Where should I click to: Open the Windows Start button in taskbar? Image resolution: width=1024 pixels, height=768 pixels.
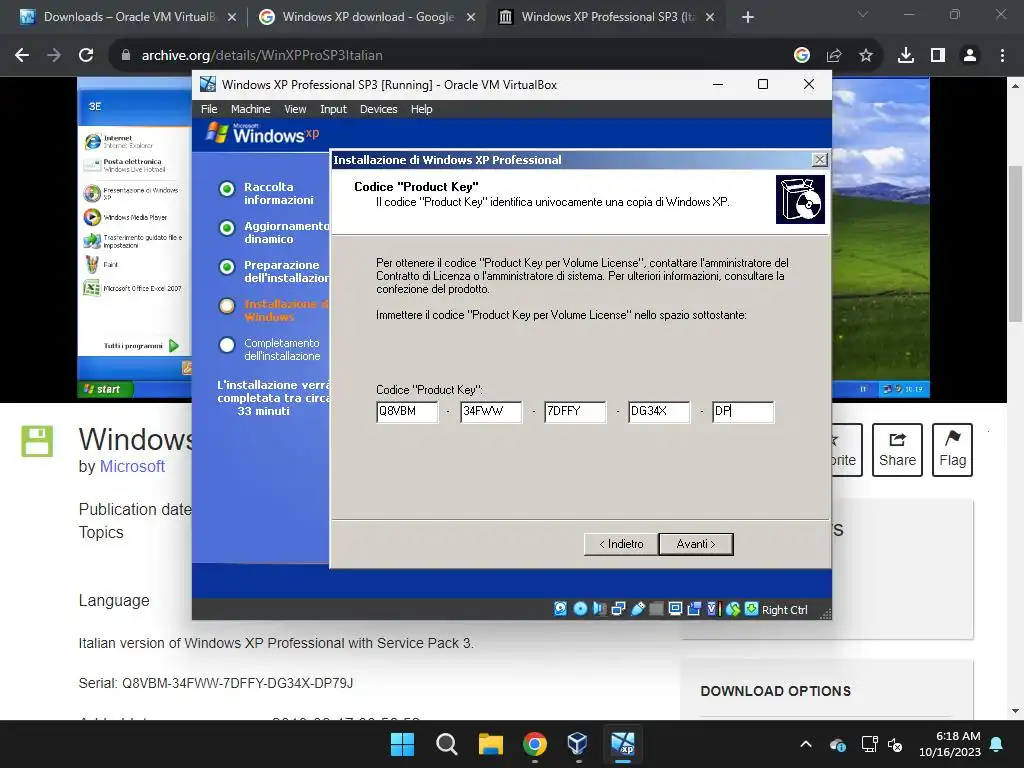402,744
